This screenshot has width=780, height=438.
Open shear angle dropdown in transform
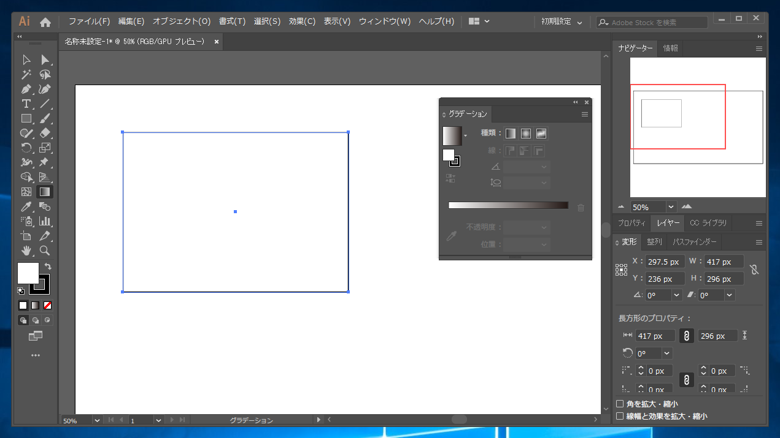click(729, 295)
